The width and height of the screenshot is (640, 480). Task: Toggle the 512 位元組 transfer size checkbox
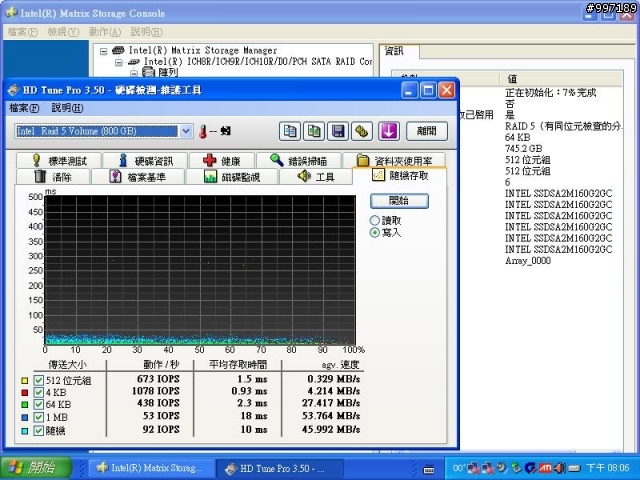click(x=38, y=380)
